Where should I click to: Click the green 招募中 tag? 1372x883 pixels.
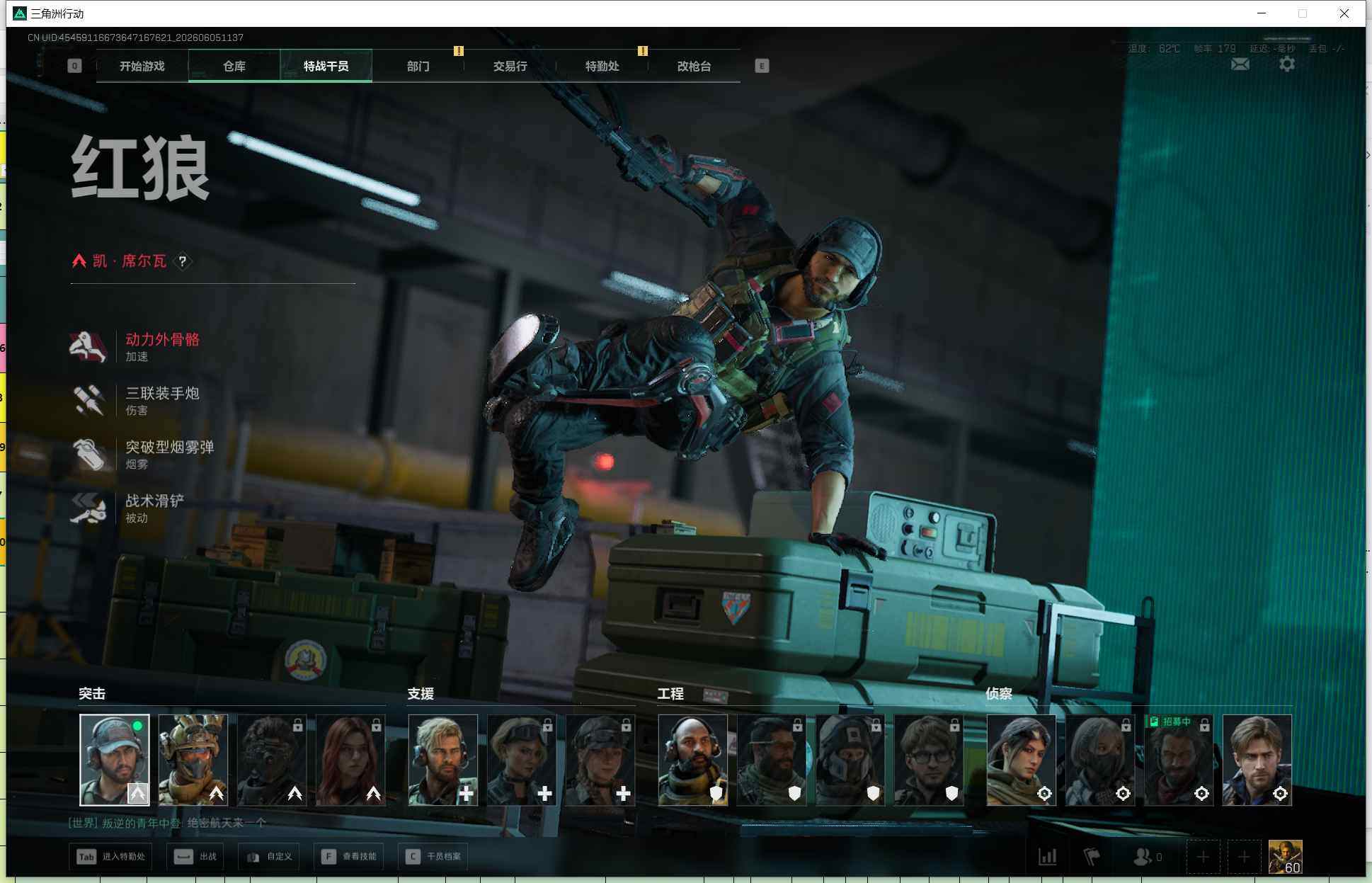click(x=1170, y=722)
